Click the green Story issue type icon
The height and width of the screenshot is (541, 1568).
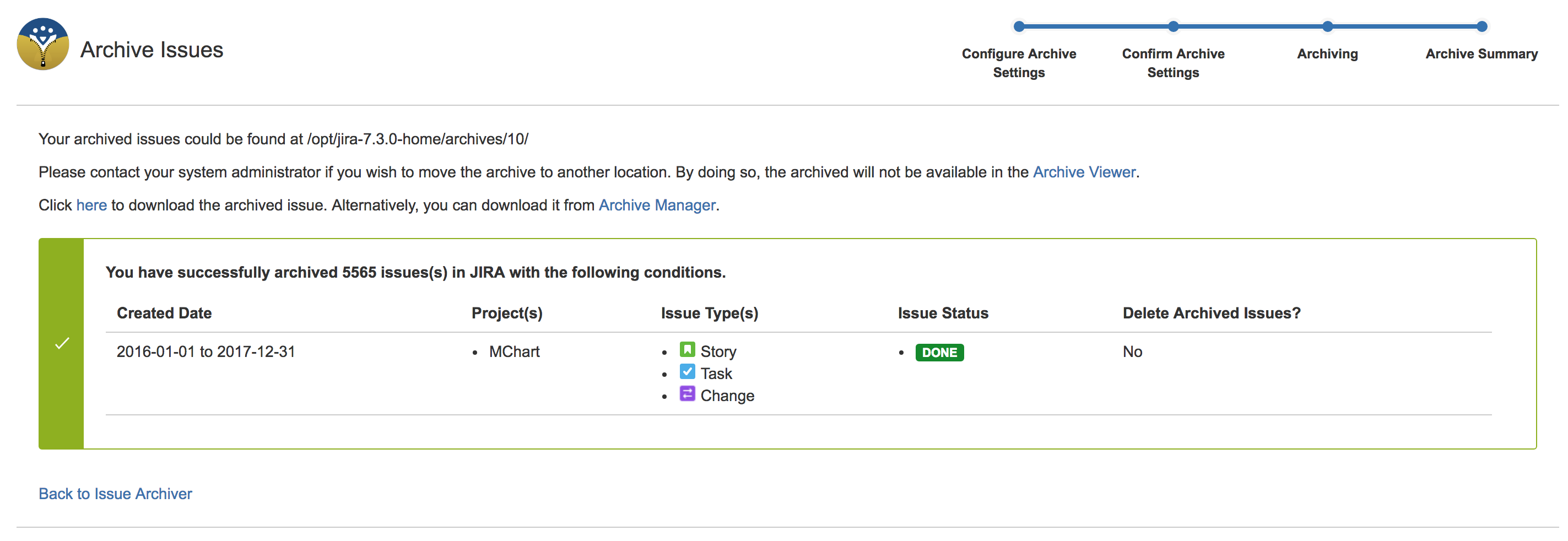[686, 350]
